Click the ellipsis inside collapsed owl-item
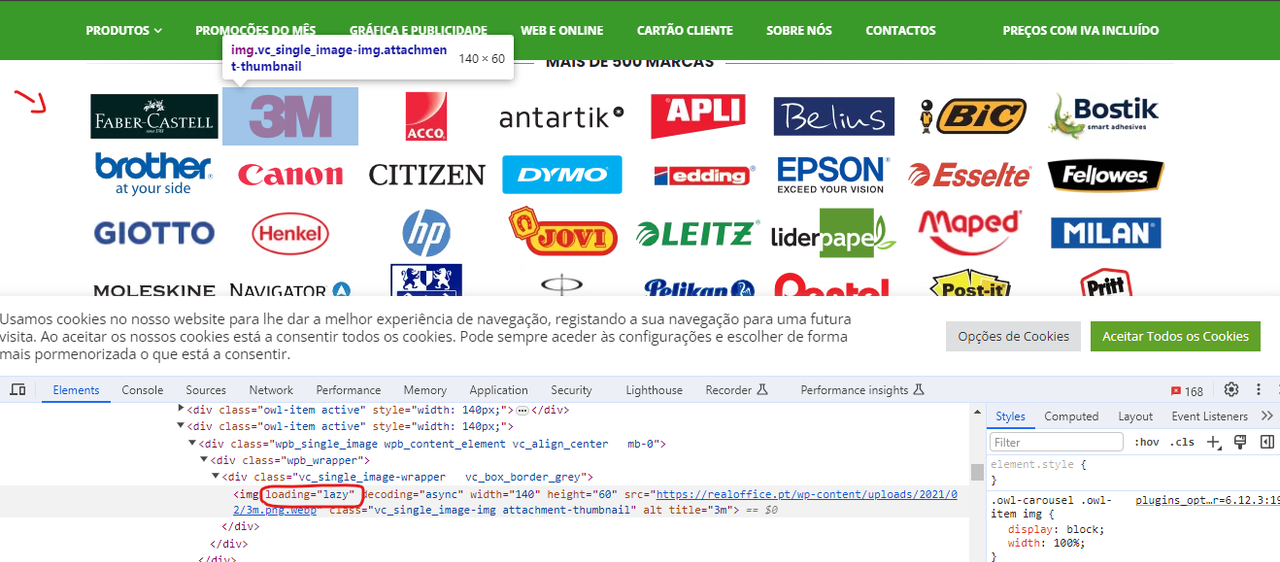 pos(522,410)
